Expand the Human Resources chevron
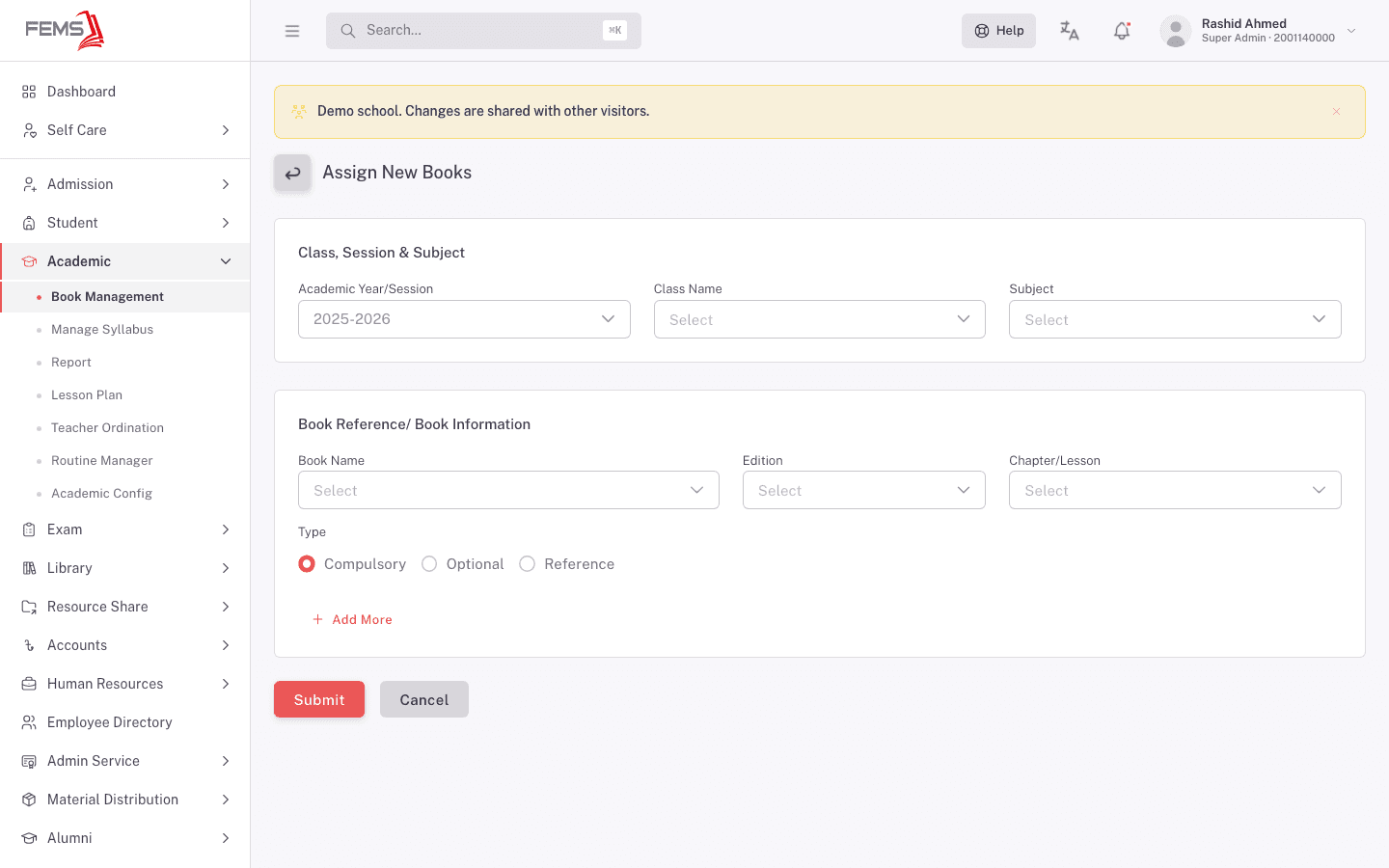Viewport: 1389px width, 868px height. click(x=226, y=684)
